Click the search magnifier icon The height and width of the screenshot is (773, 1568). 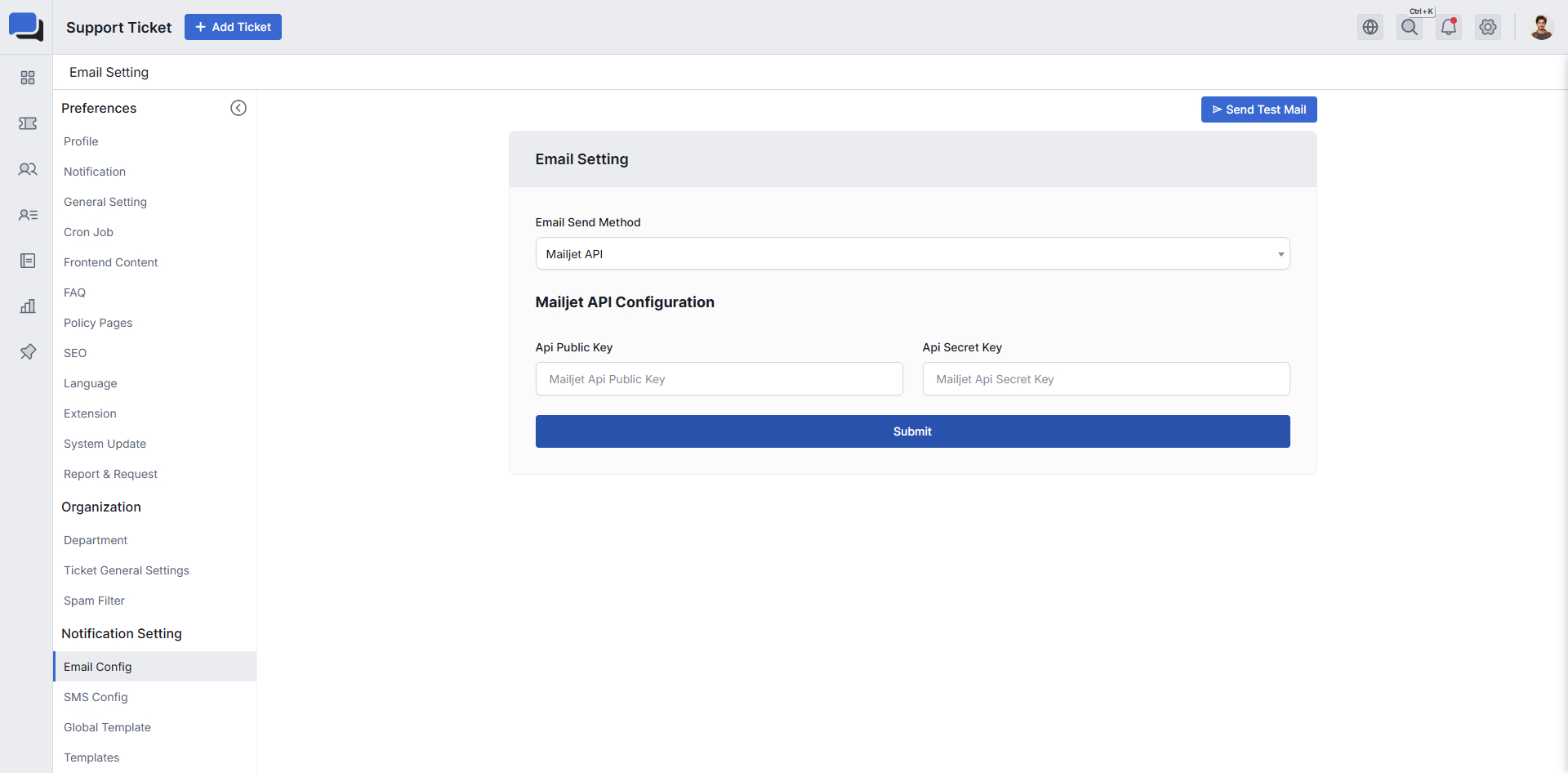pos(1410,27)
